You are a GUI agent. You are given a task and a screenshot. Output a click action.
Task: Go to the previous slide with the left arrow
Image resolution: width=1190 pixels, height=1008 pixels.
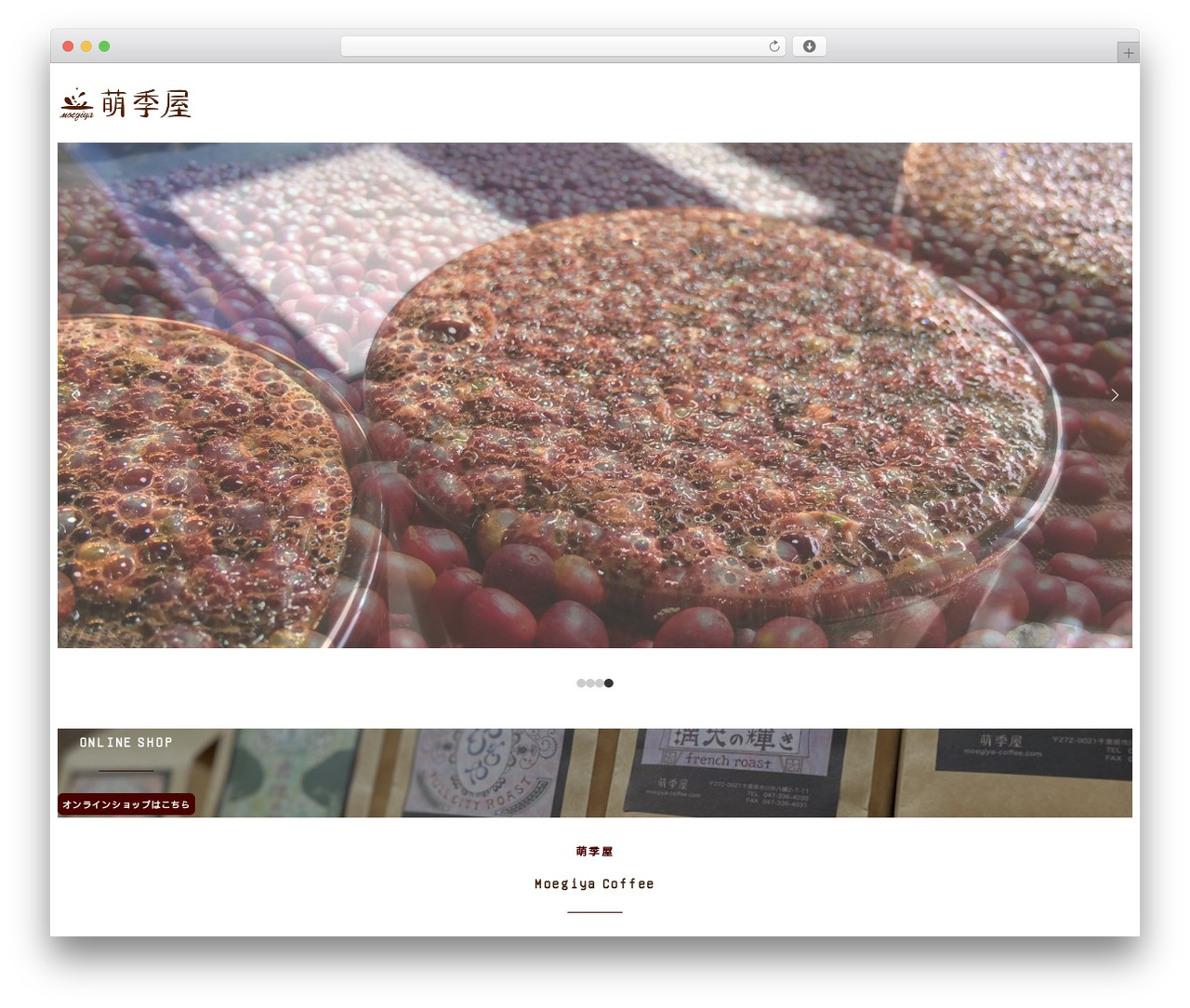tap(75, 395)
